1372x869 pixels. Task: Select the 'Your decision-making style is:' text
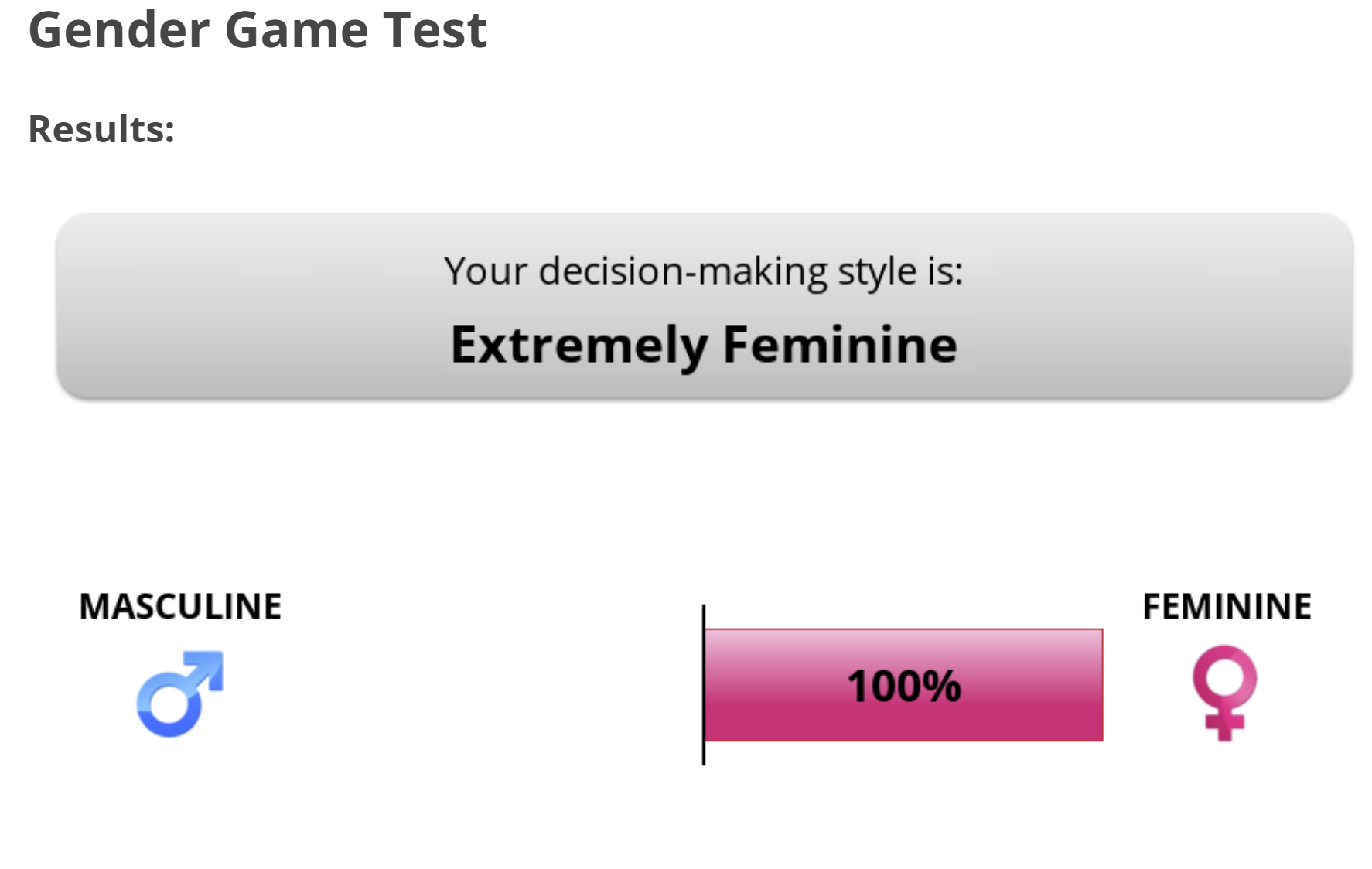click(x=704, y=271)
